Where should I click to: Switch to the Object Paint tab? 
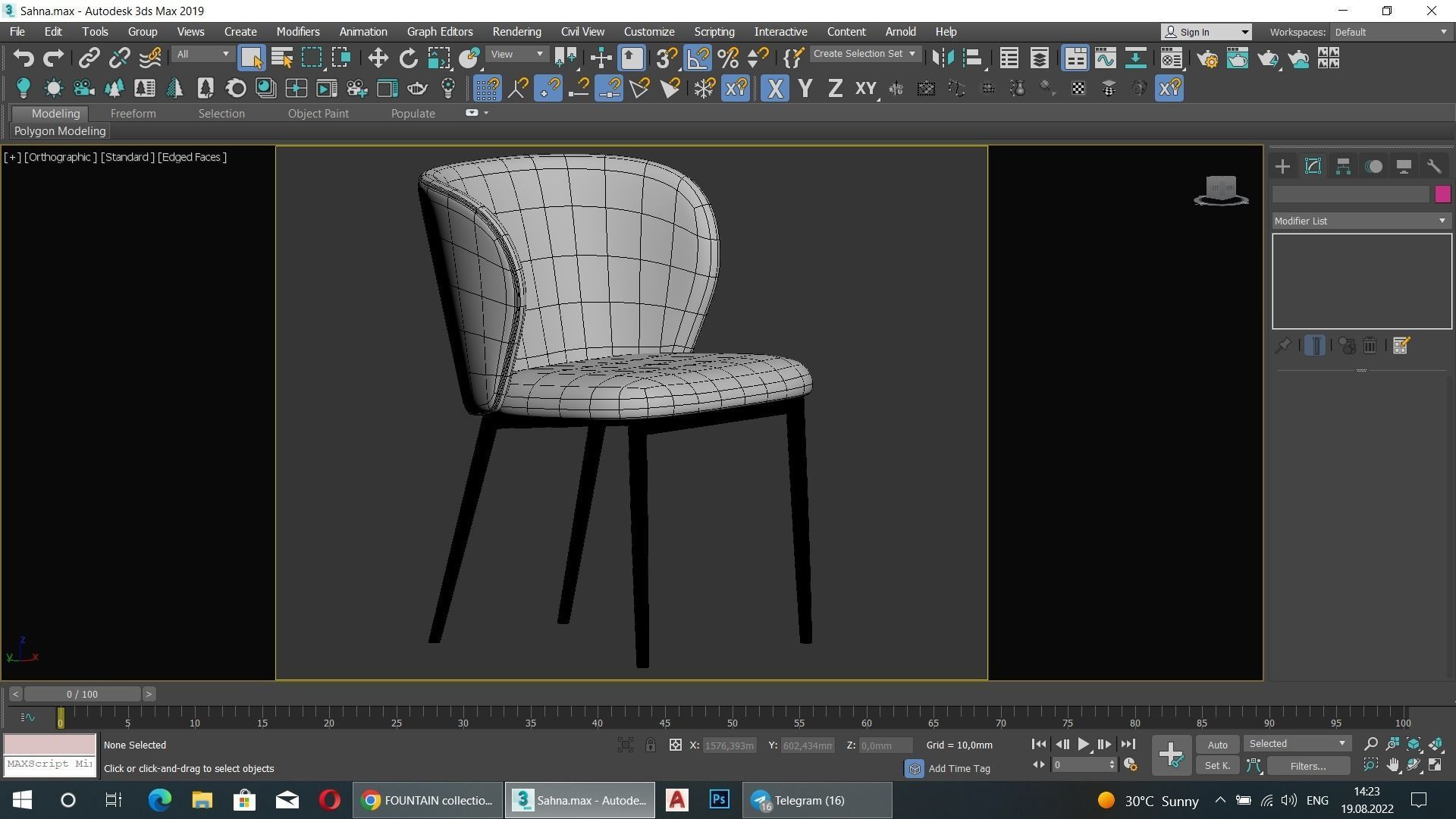[318, 114]
